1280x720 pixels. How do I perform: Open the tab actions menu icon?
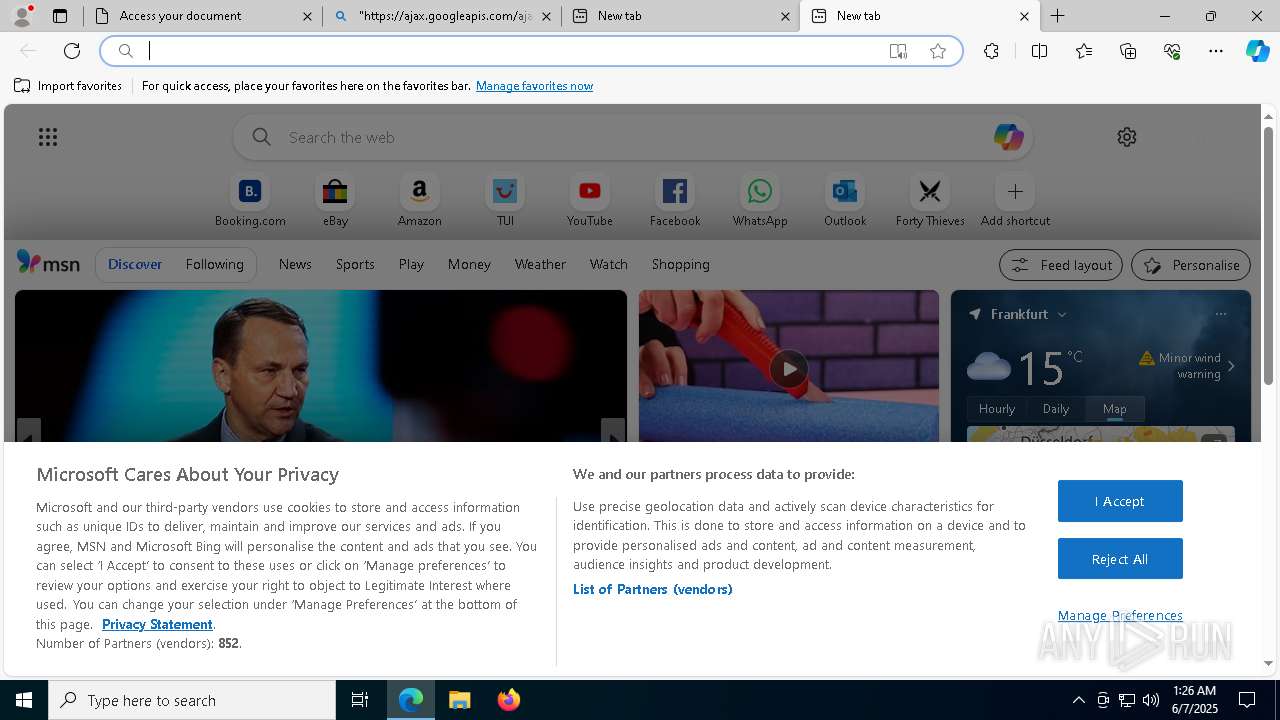[60, 16]
